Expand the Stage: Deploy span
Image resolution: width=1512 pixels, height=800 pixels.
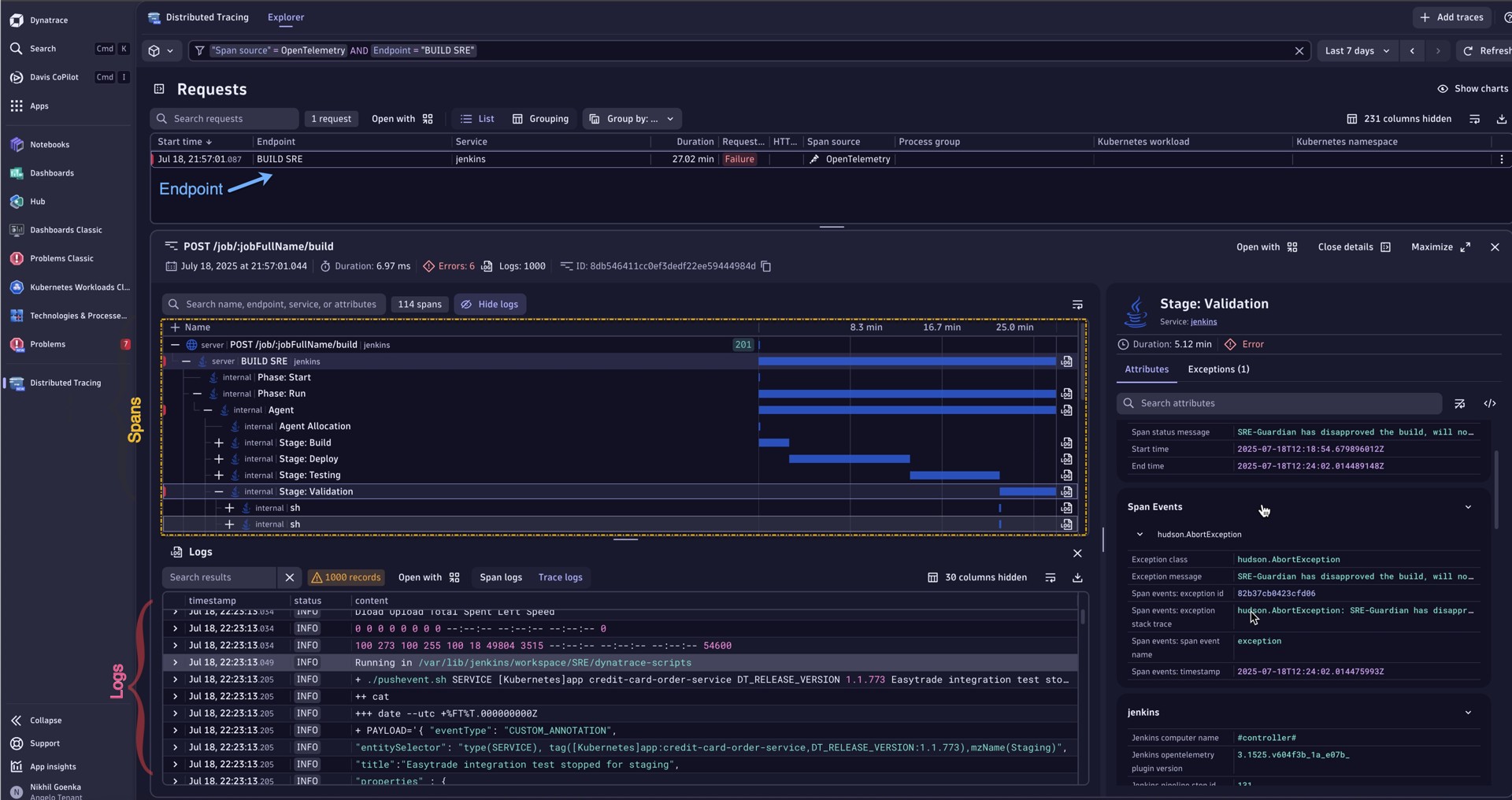(219, 459)
